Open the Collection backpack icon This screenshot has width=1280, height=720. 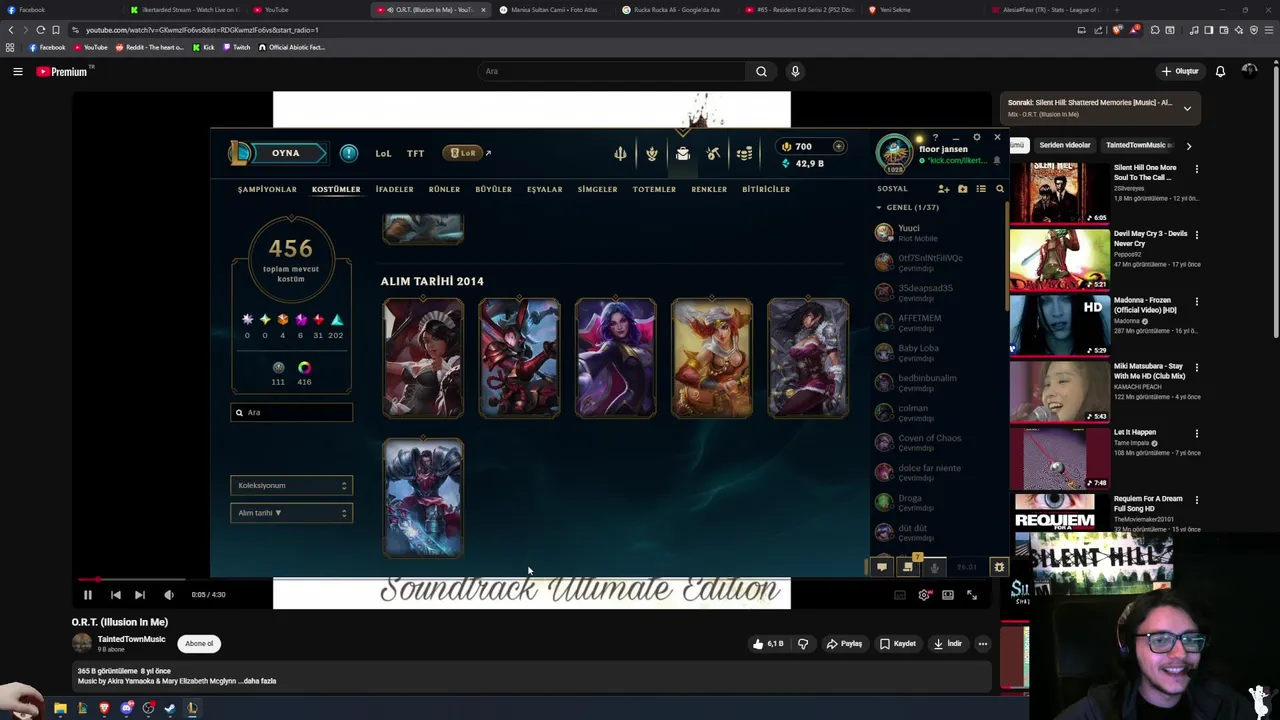click(x=682, y=153)
